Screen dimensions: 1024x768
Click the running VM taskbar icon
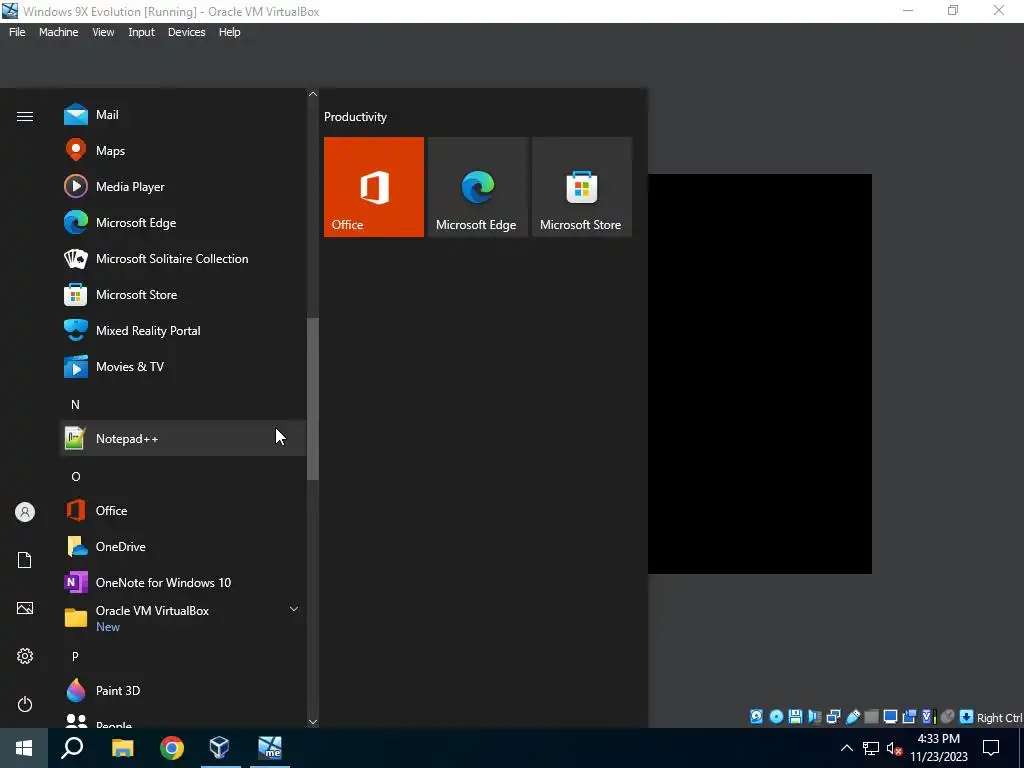click(270, 748)
